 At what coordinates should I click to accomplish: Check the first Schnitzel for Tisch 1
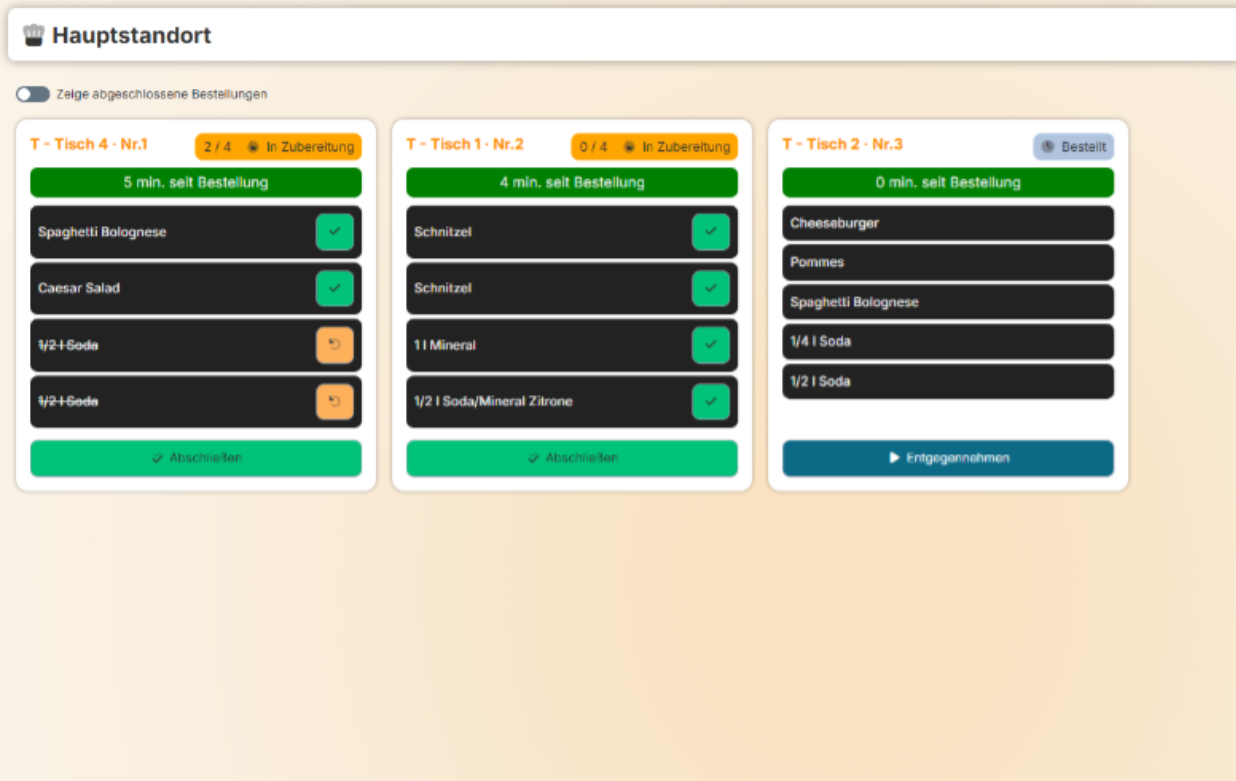711,232
